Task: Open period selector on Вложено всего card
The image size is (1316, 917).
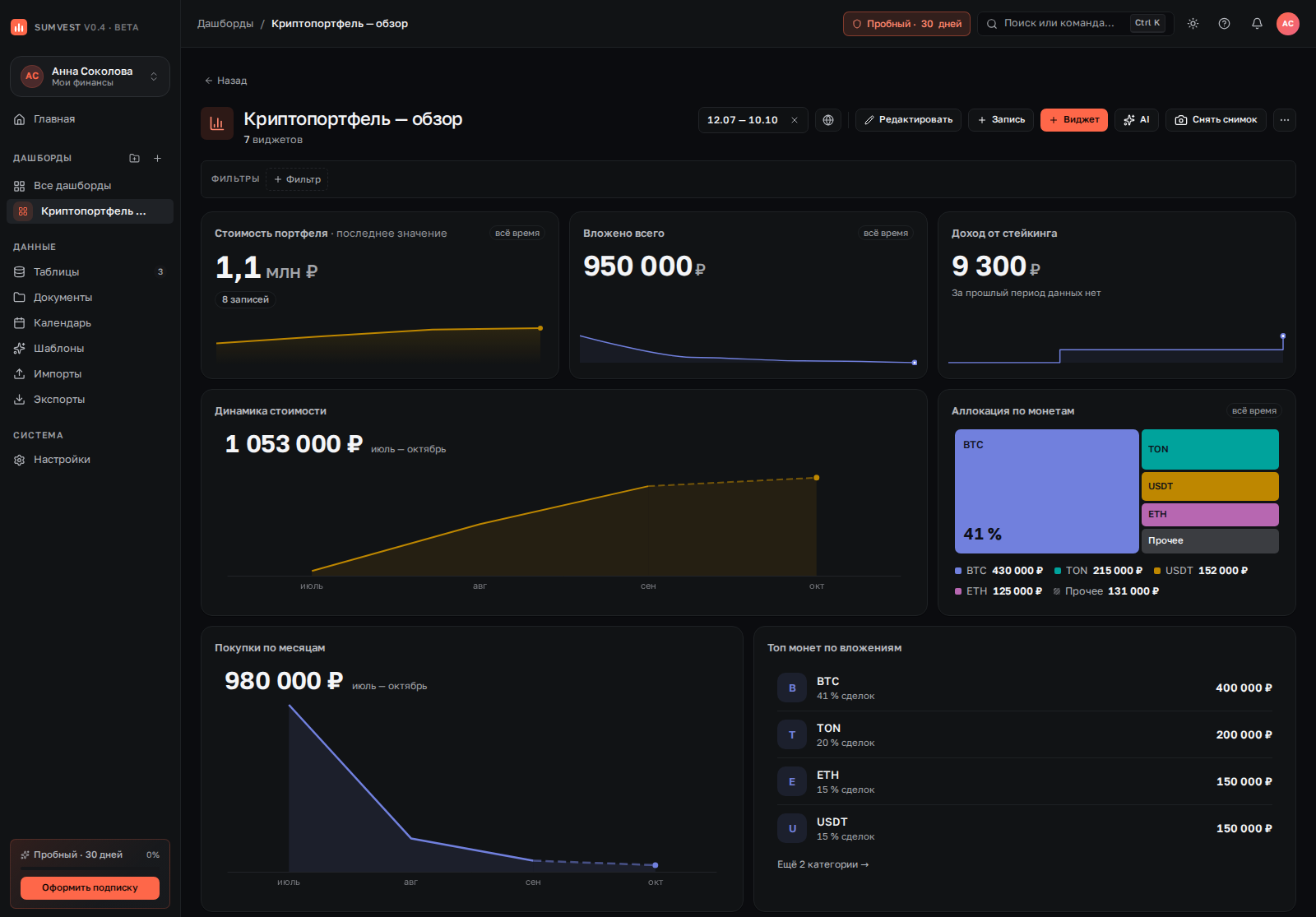Action: (886, 234)
